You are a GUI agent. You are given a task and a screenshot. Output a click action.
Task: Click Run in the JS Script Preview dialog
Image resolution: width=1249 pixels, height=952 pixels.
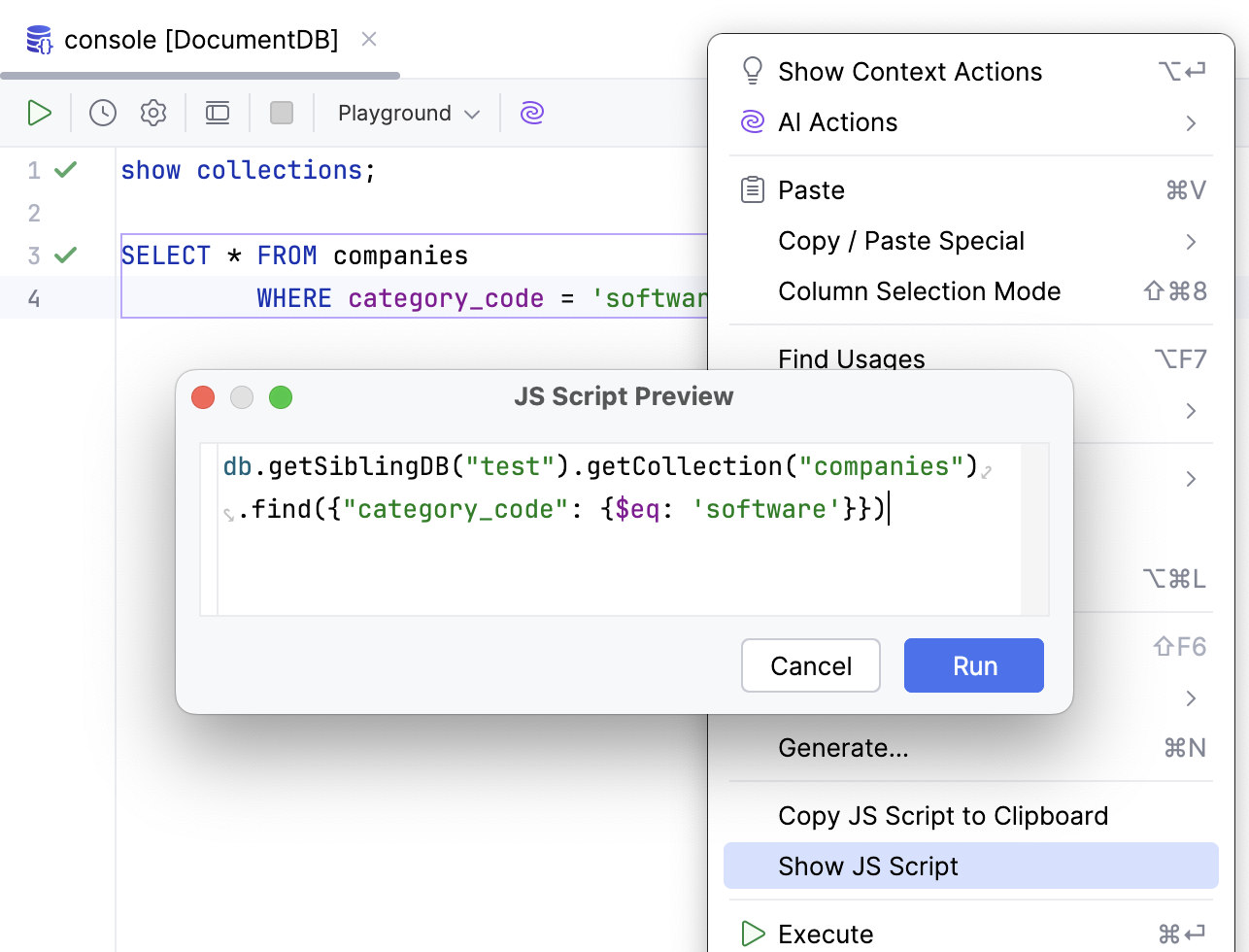tap(973, 665)
